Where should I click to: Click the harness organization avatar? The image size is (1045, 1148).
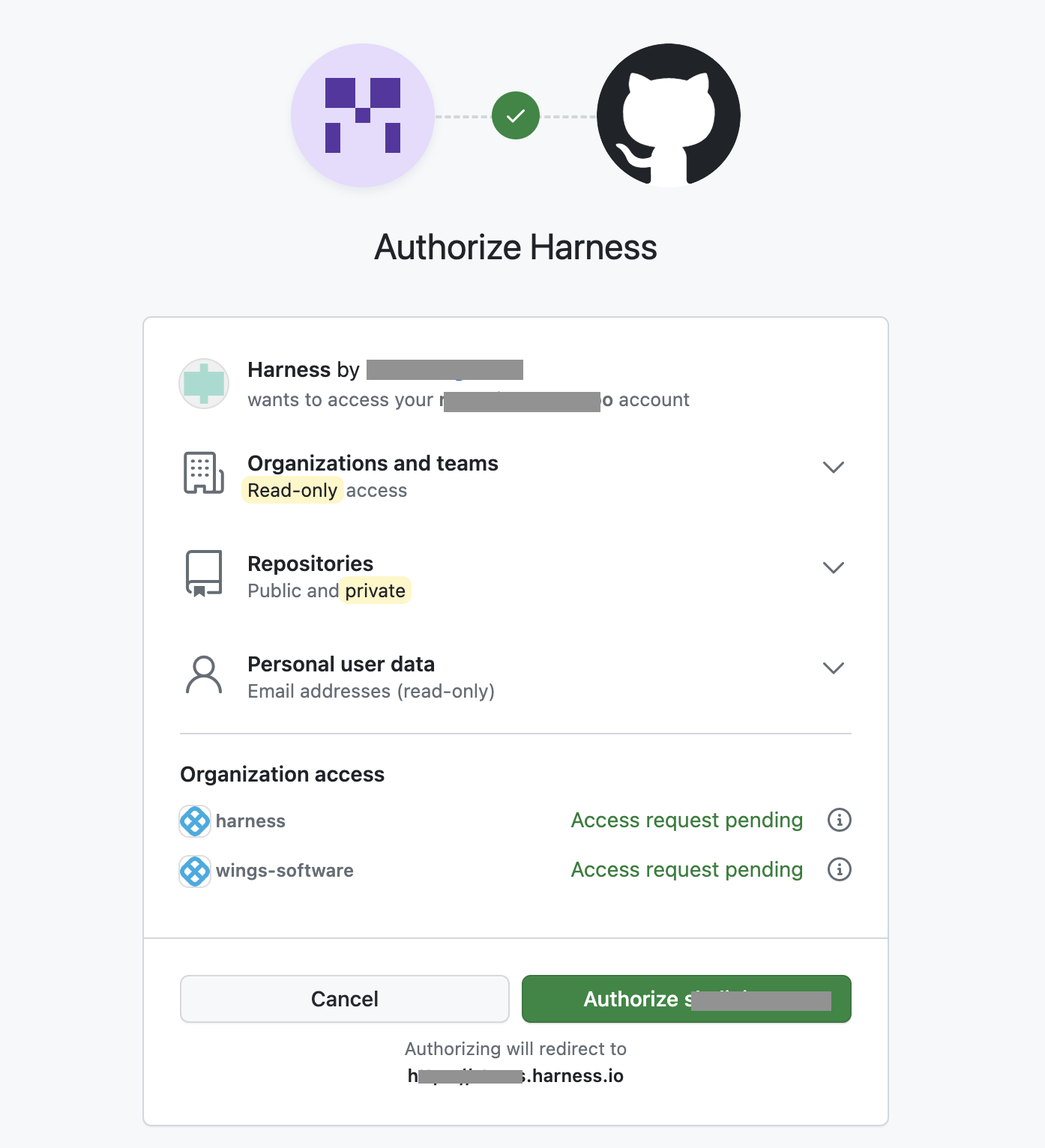coord(195,821)
